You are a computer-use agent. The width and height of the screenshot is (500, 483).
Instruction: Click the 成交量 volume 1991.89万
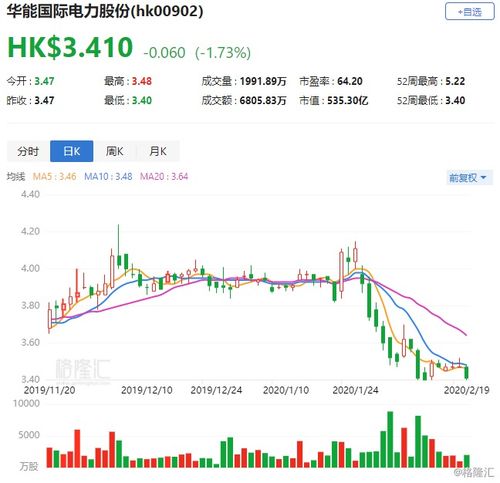(x=263, y=81)
